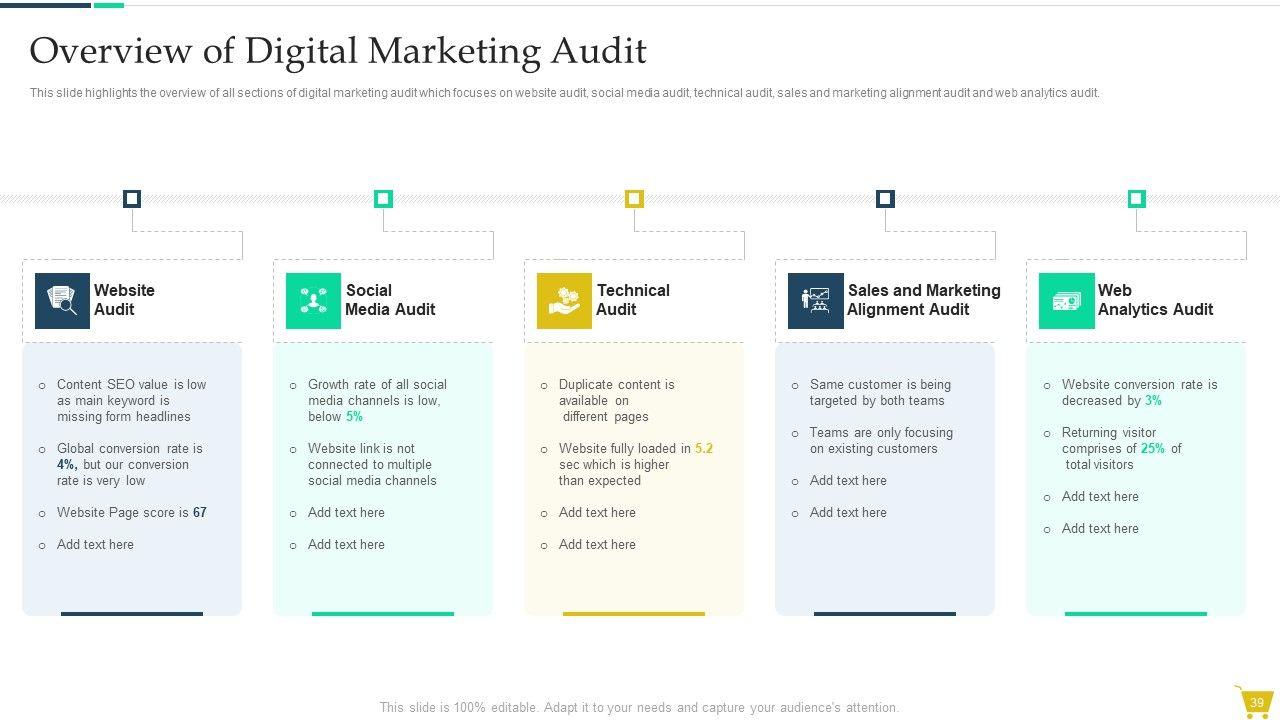1280x720 pixels.
Task: Click the yellow shopping cart icon
Action: pos(1254,702)
